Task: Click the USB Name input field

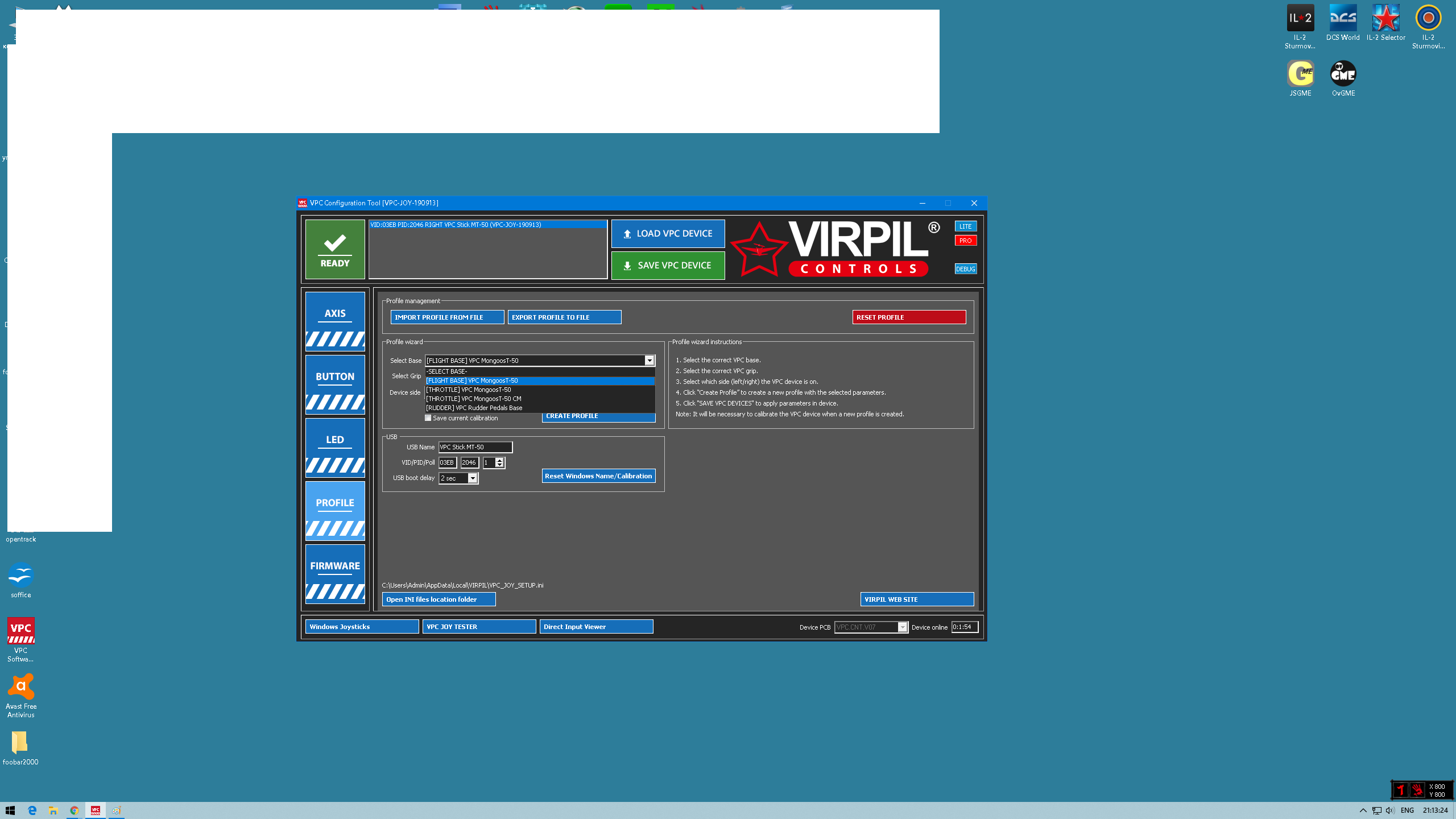Action: (x=475, y=447)
